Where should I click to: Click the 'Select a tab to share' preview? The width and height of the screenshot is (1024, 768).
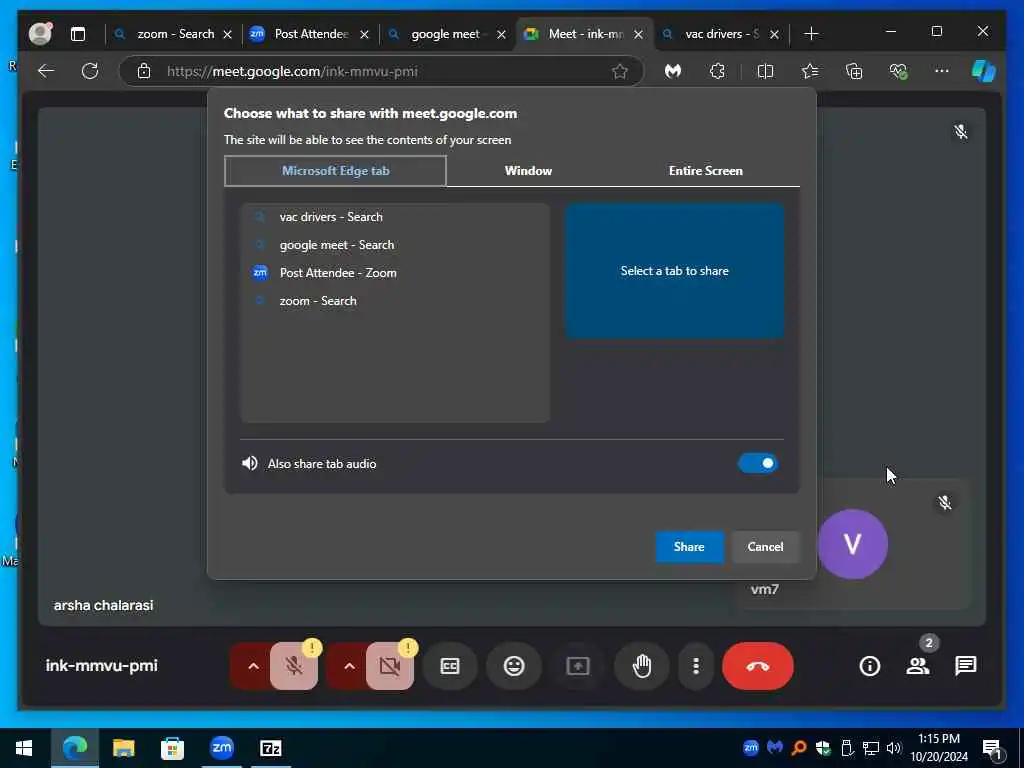[x=675, y=270]
